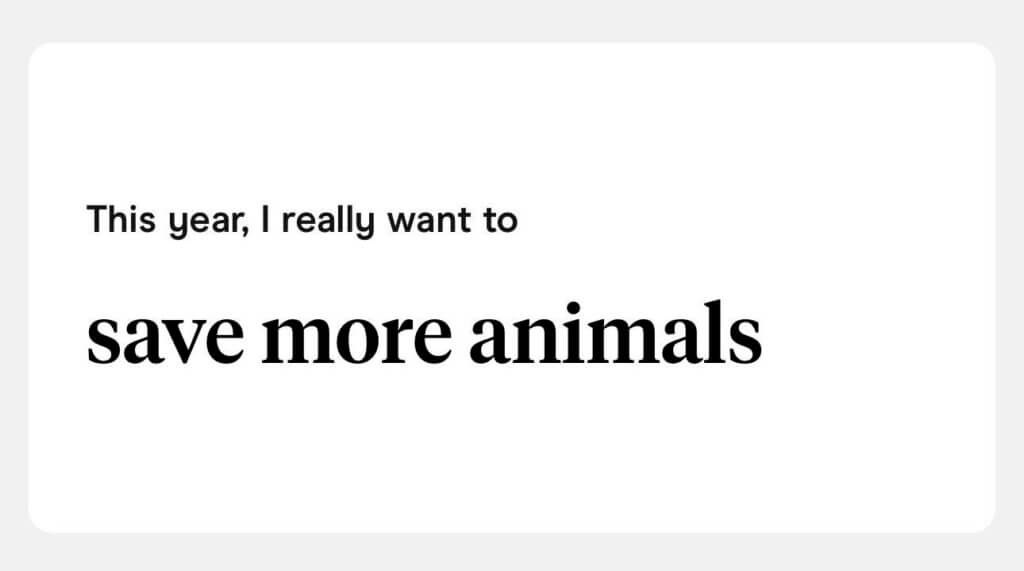Viewport: 1024px width, 571px height.
Task: Click the word "to" ending the prompt
Action: tap(501, 221)
